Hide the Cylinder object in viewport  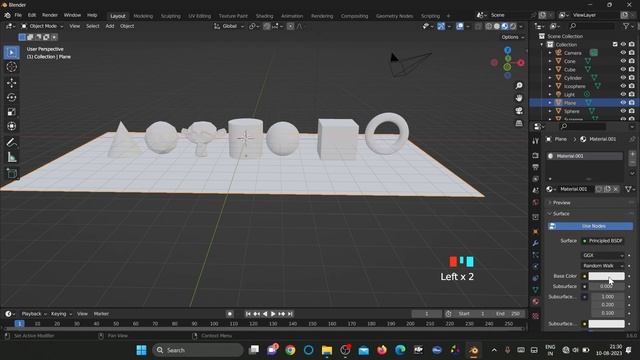(x=623, y=78)
